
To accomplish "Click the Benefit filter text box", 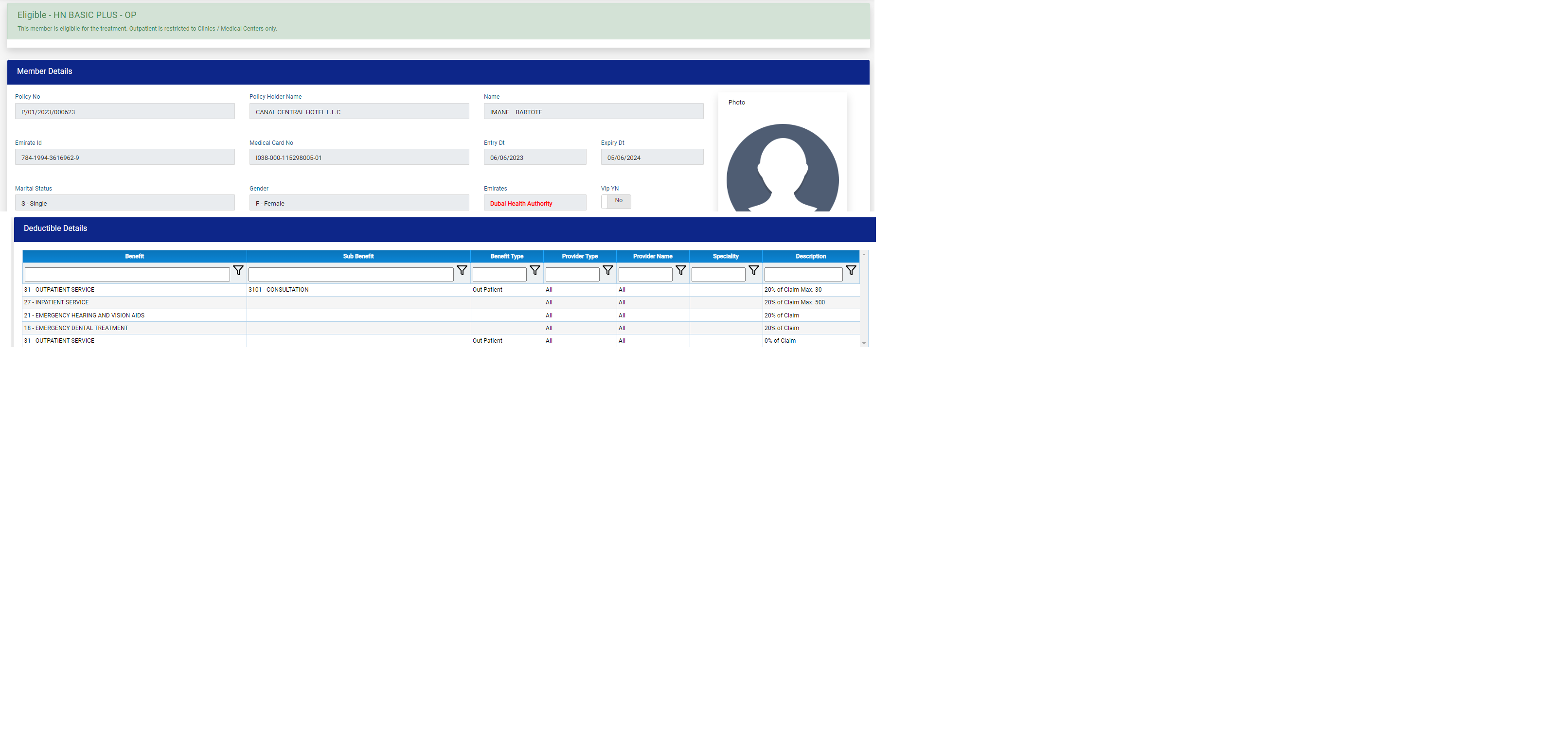I will click(x=127, y=274).
